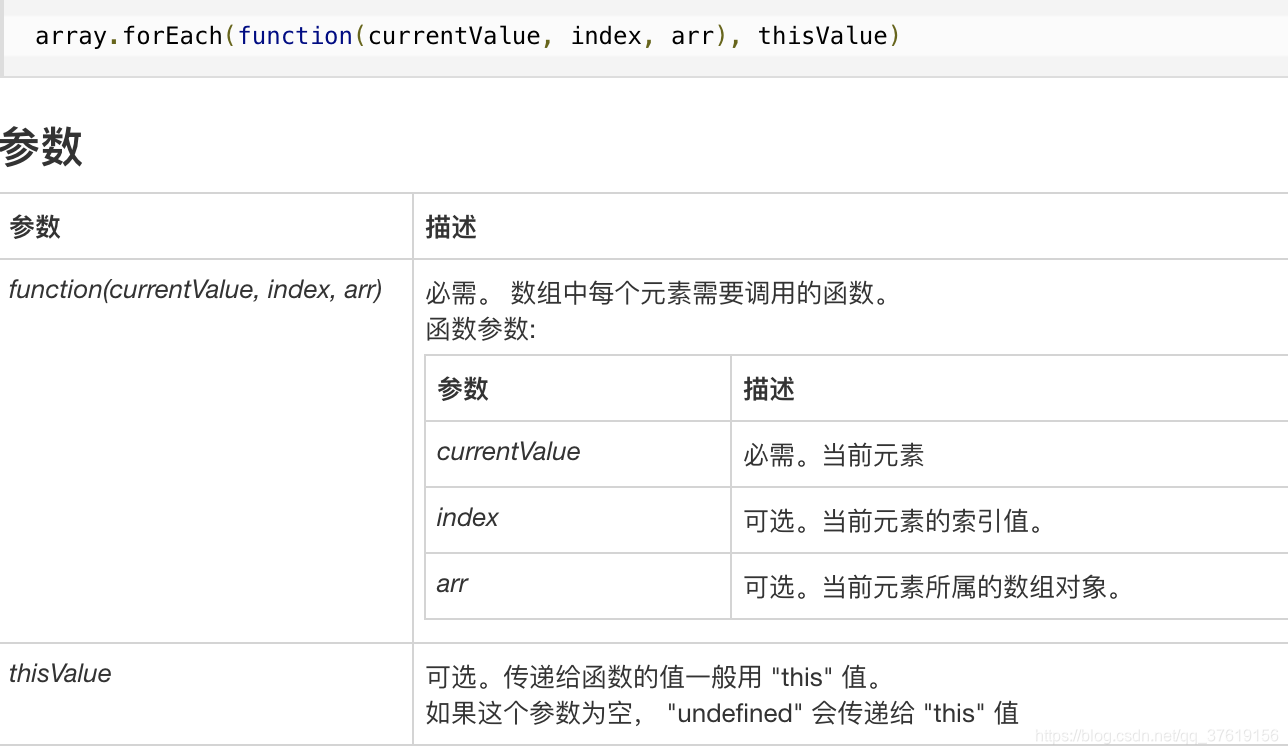Click '必需。当前元素' description cell
The height and width of the screenshot is (754, 1288).
tap(1010, 454)
